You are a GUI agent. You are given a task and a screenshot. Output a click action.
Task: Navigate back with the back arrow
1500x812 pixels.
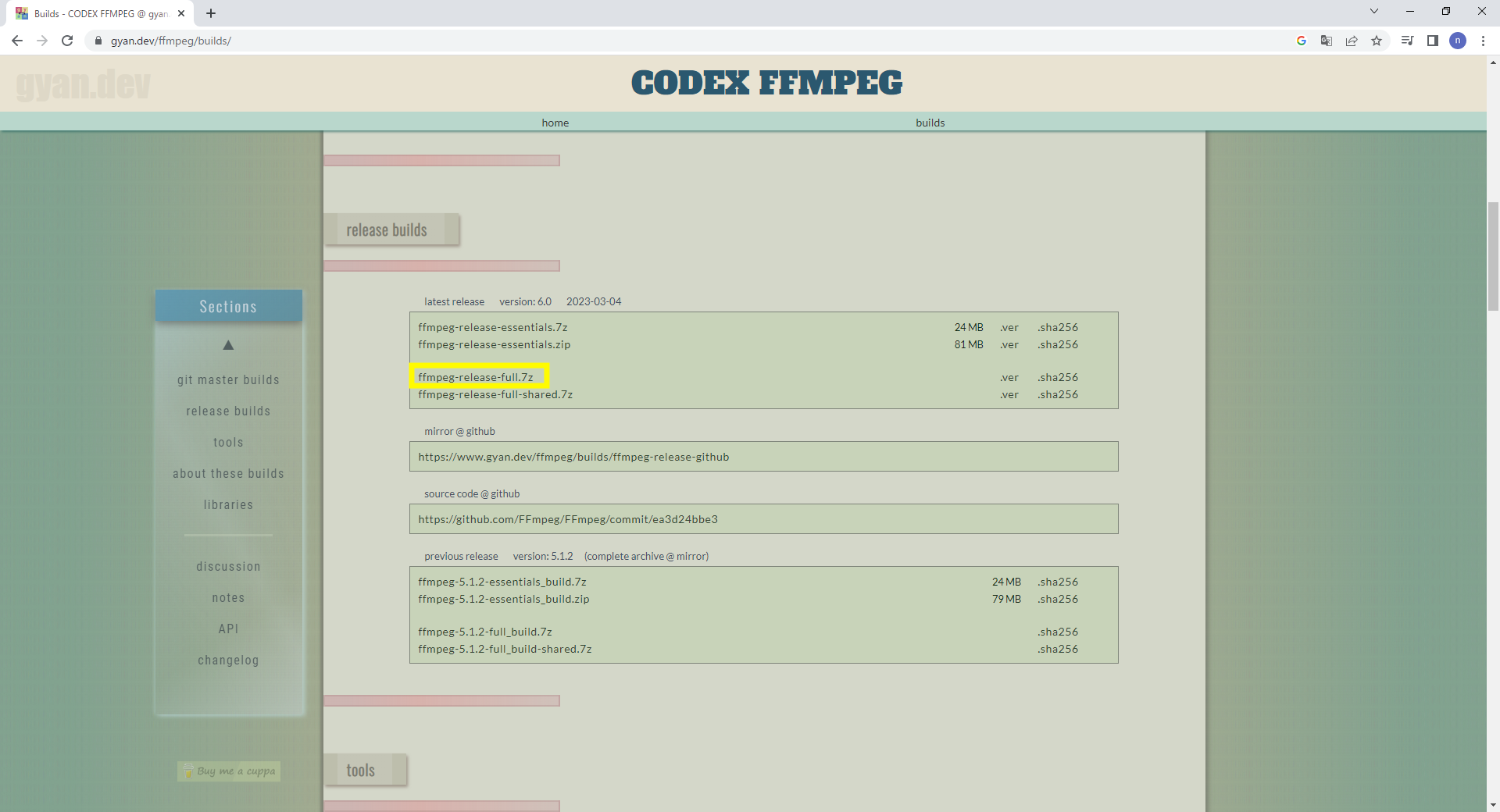[16, 41]
